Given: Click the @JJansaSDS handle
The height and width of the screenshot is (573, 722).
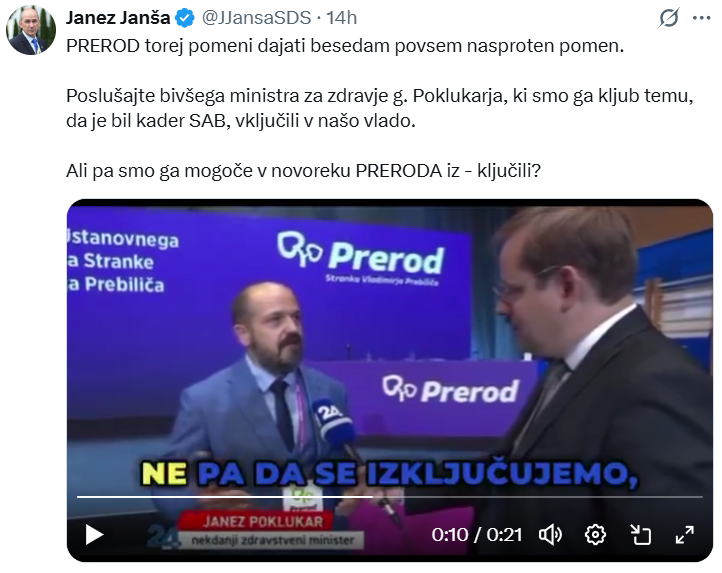Looking at the screenshot, I should point(256,18).
